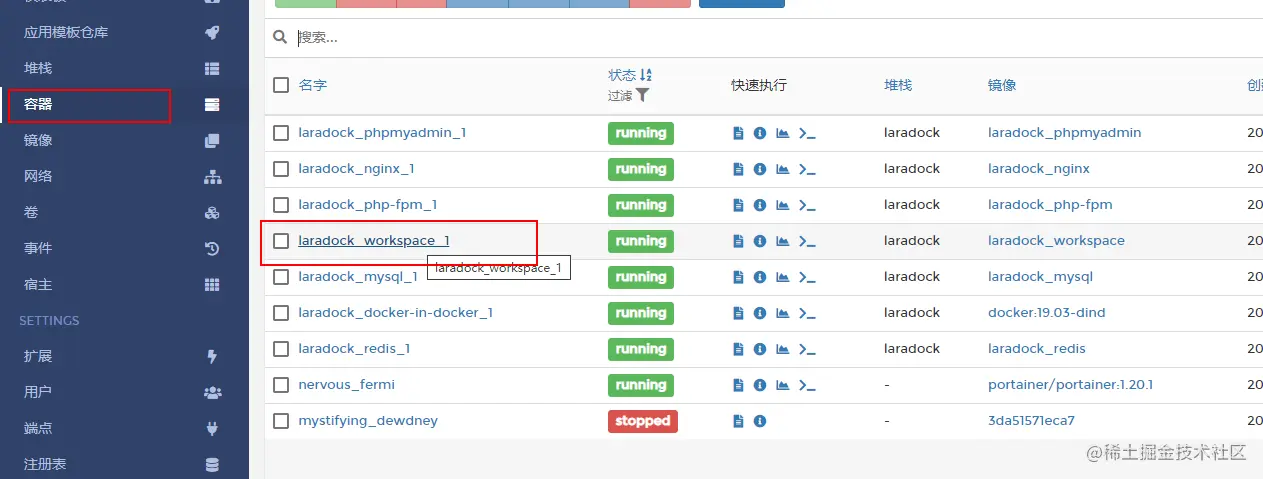Screen dimensions: 1263x479
Task: Sort by the 镜像 column header
Action: click(x=1002, y=85)
